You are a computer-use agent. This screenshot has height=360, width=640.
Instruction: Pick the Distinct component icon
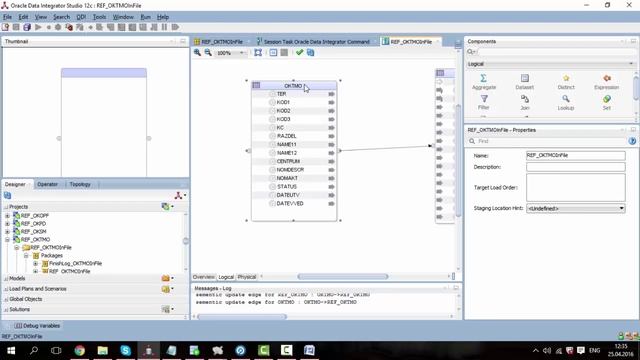point(566,78)
